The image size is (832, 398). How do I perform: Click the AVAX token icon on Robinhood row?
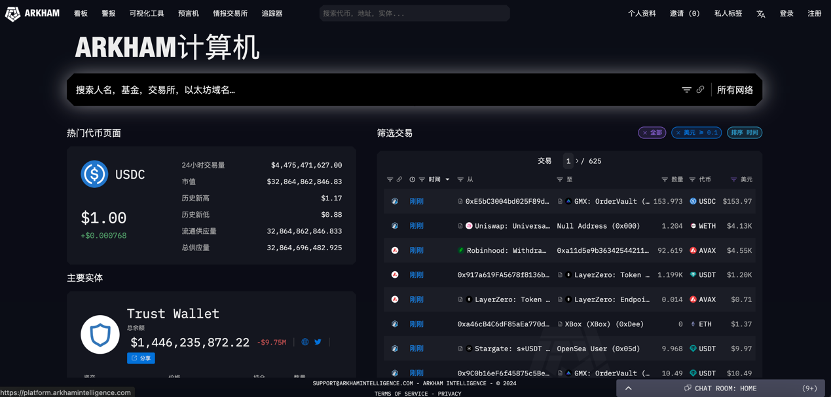coord(693,250)
